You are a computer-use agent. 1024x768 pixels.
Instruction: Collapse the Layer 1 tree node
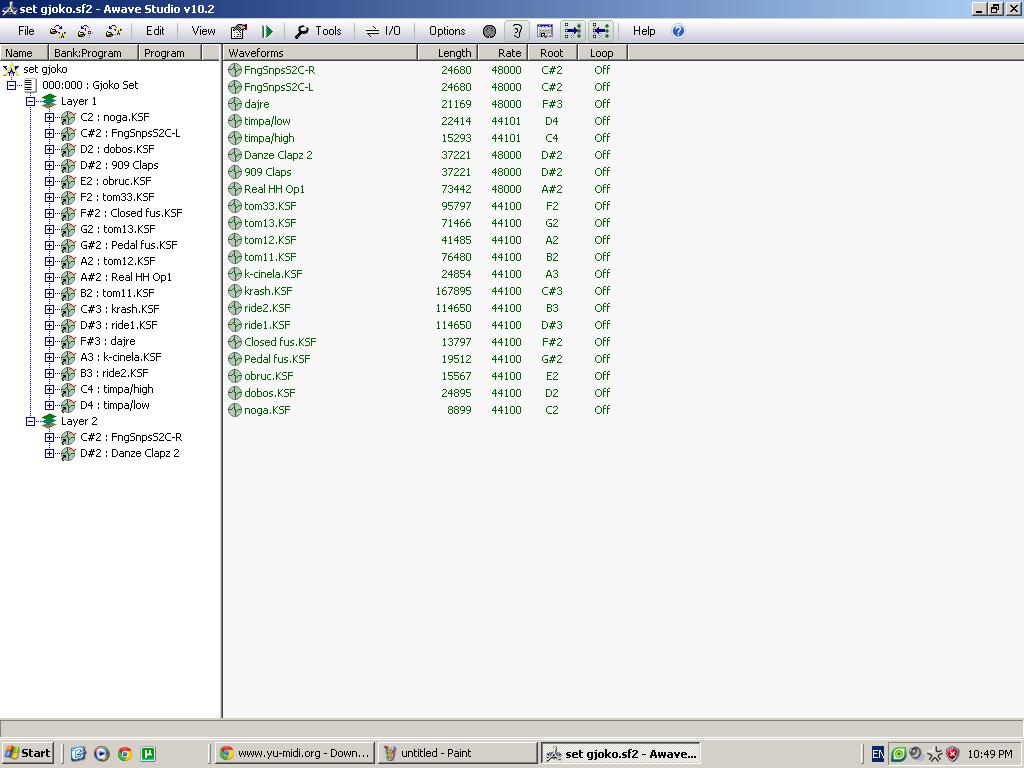coord(30,101)
